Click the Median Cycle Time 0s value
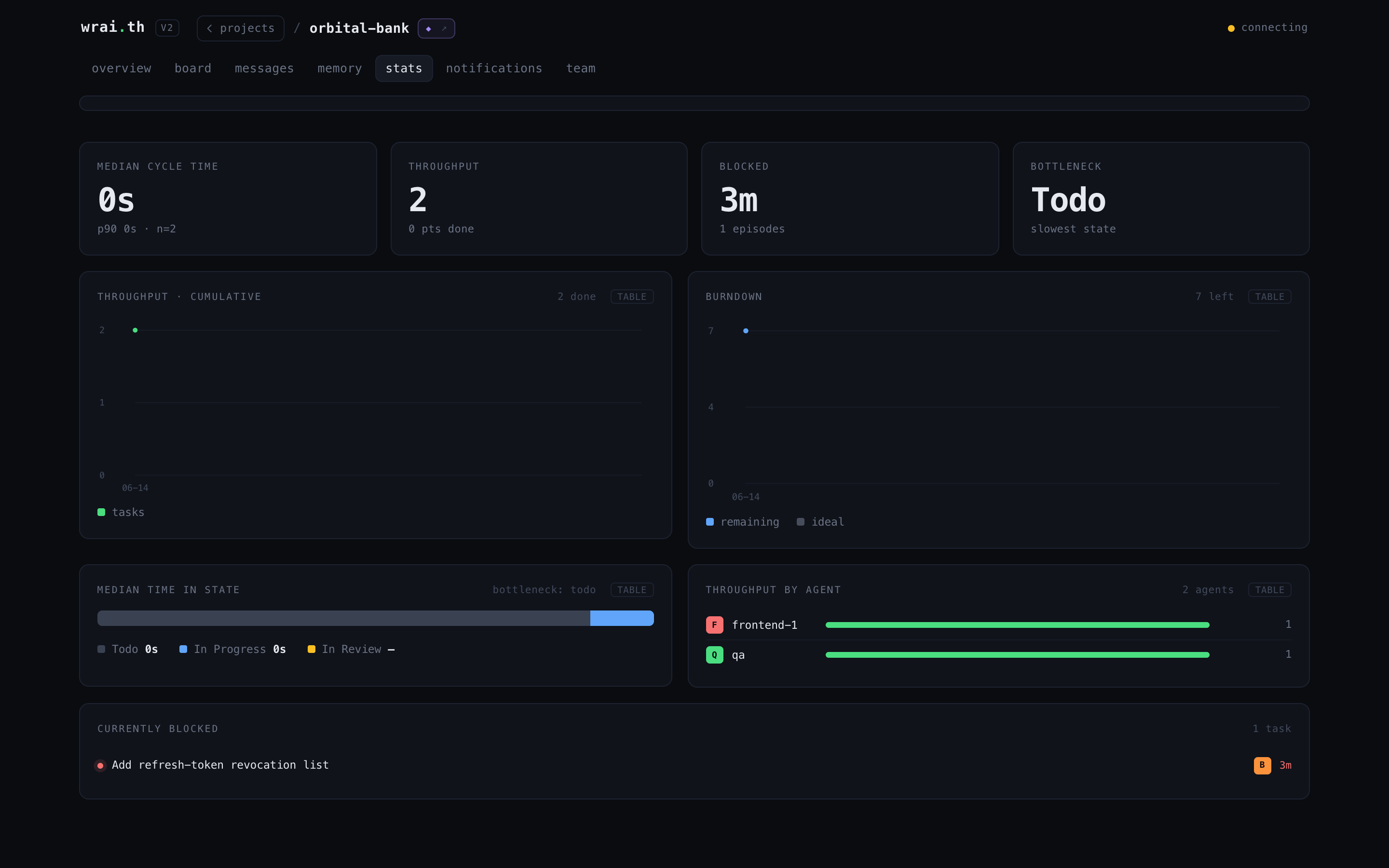 117,200
